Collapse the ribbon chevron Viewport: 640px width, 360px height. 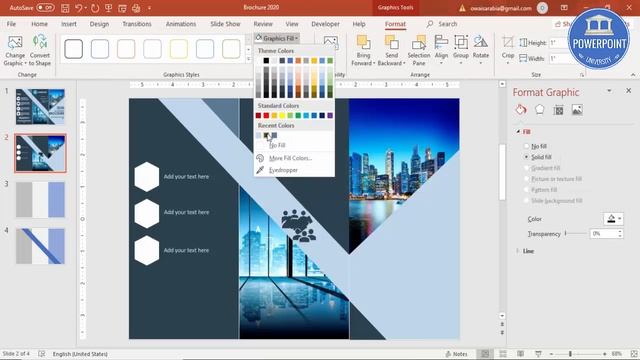coord(633,75)
